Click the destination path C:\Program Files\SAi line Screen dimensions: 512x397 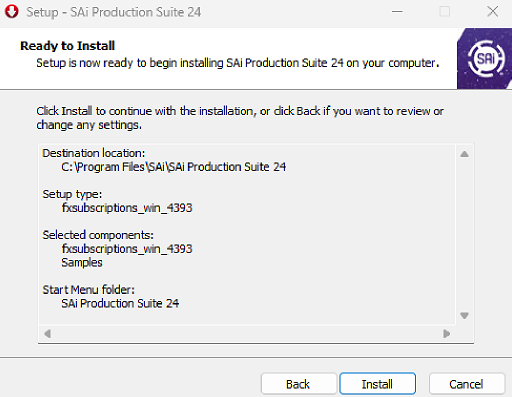[x=173, y=167]
